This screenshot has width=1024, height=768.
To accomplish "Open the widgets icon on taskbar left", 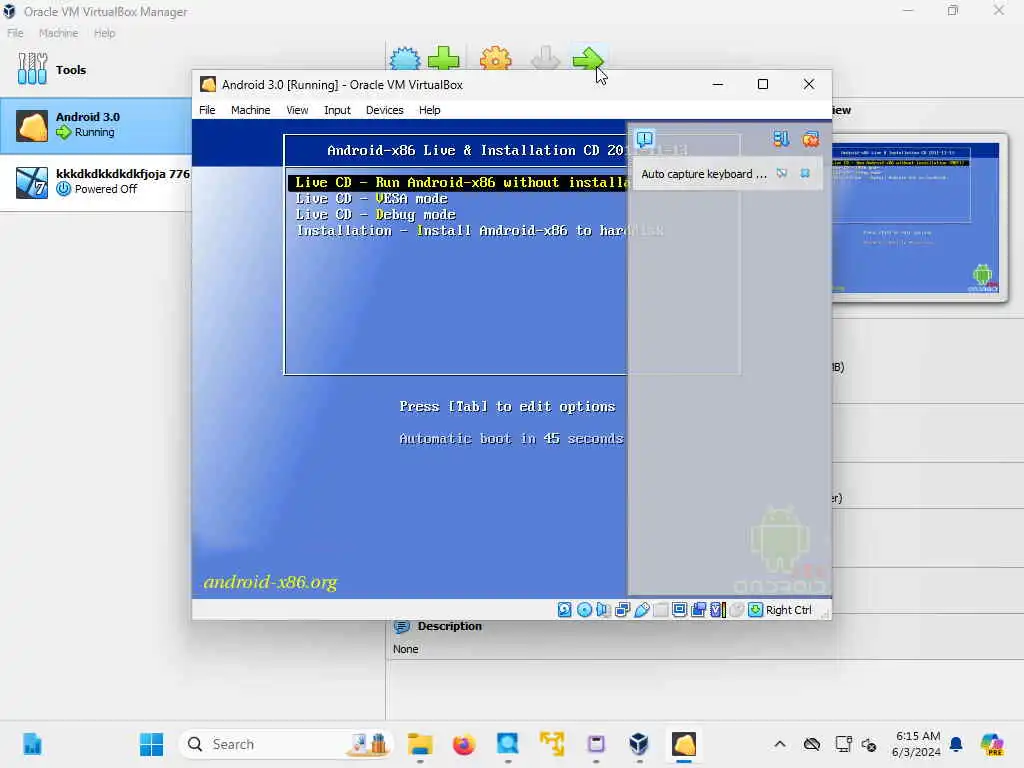I will 32,744.
